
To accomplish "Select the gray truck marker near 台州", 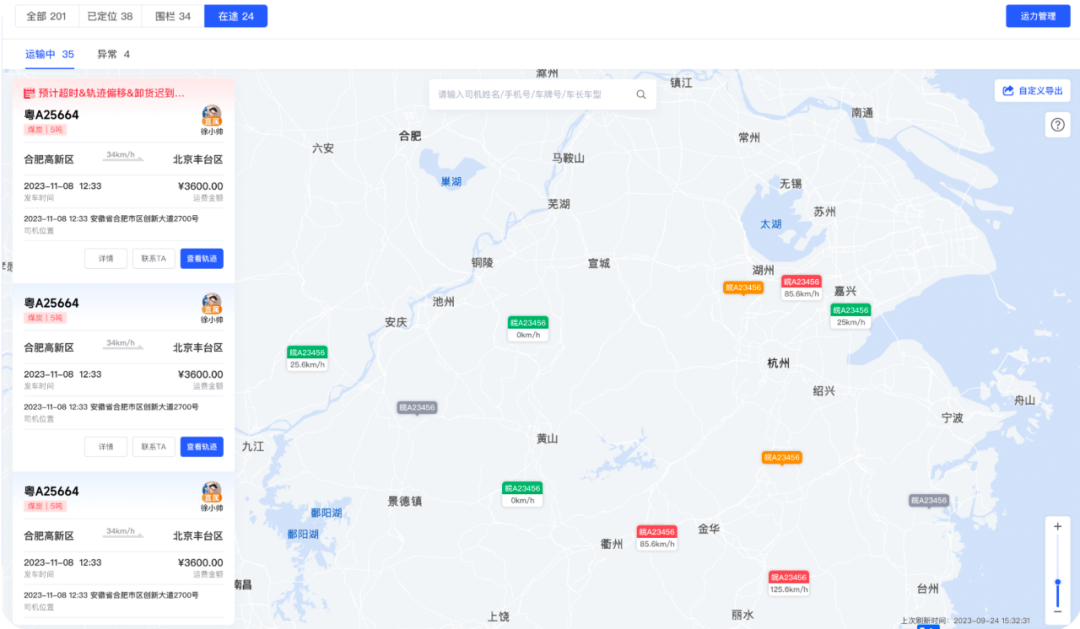I will point(928,501).
